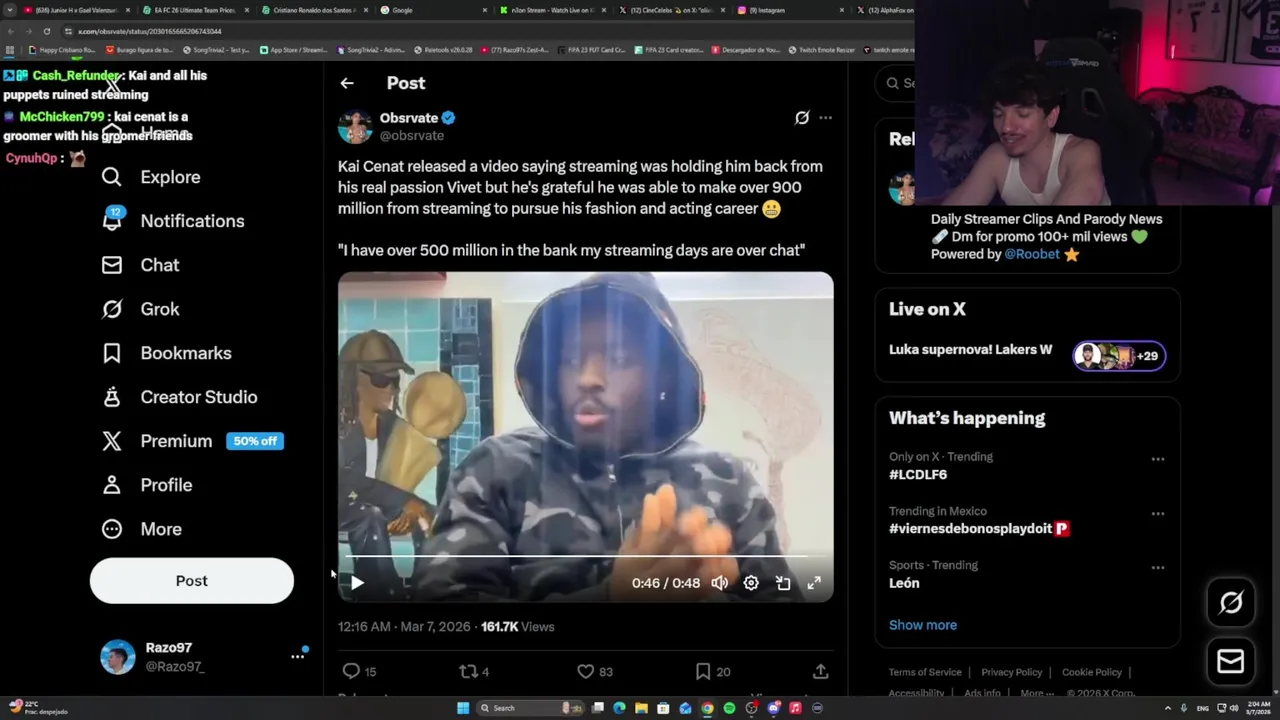This screenshot has height=720, width=1280.
Task: Play the Kai Cenat video
Action: [357, 583]
